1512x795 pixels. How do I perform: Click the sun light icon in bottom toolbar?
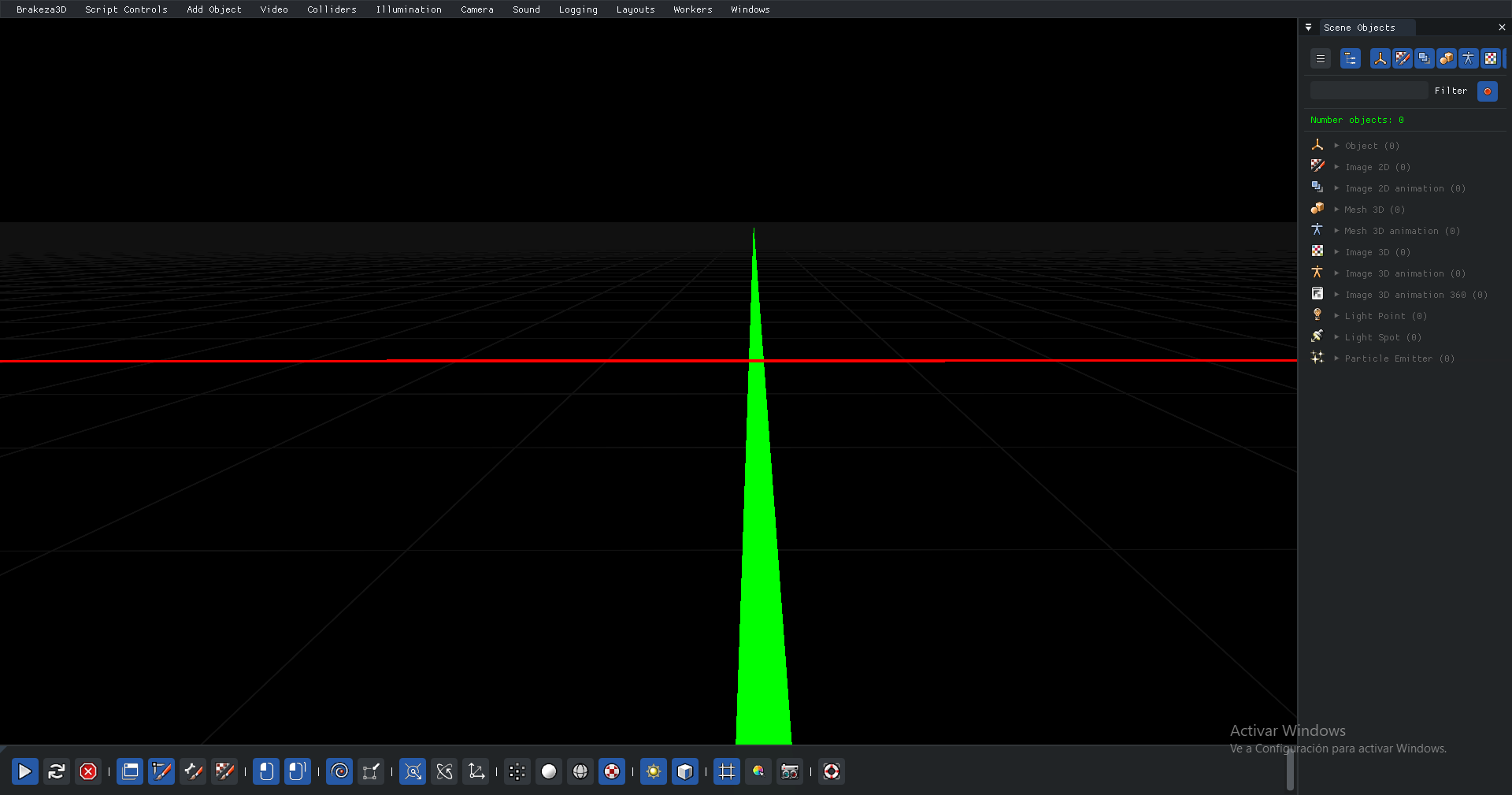(x=653, y=771)
